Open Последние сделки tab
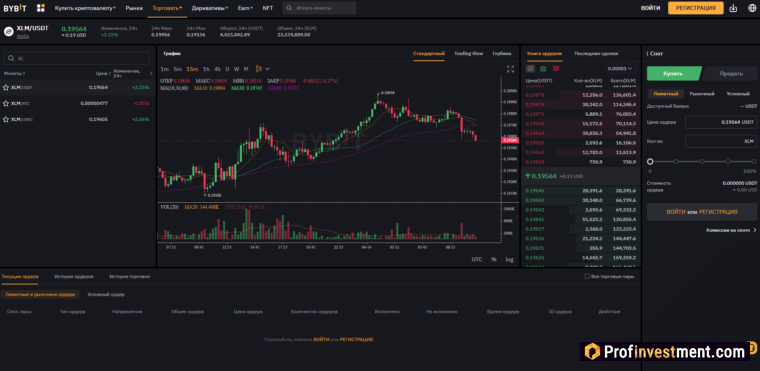Image resolution: width=760 pixels, height=371 pixels. pos(596,53)
